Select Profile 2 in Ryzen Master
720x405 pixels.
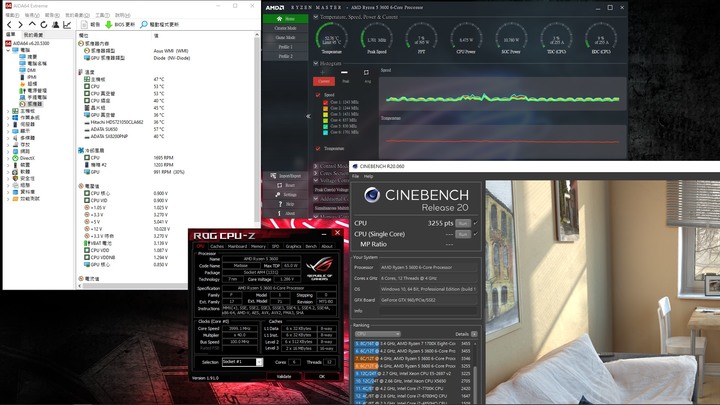point(285,56)
